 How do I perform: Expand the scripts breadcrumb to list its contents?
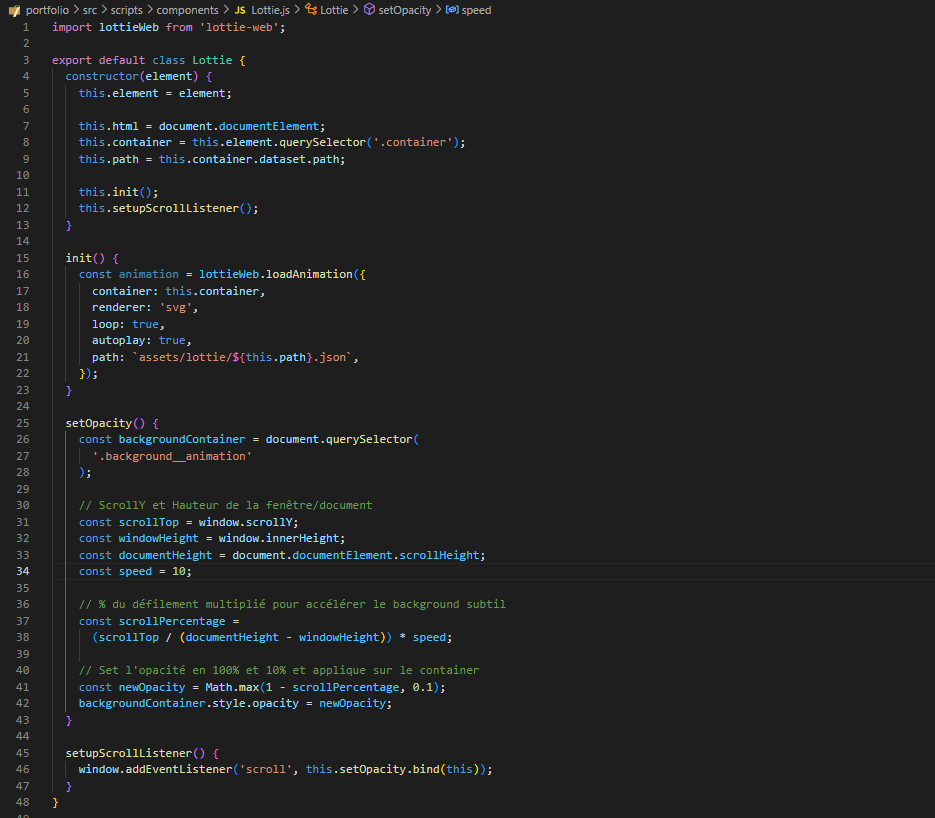click(x=126, y=10)
